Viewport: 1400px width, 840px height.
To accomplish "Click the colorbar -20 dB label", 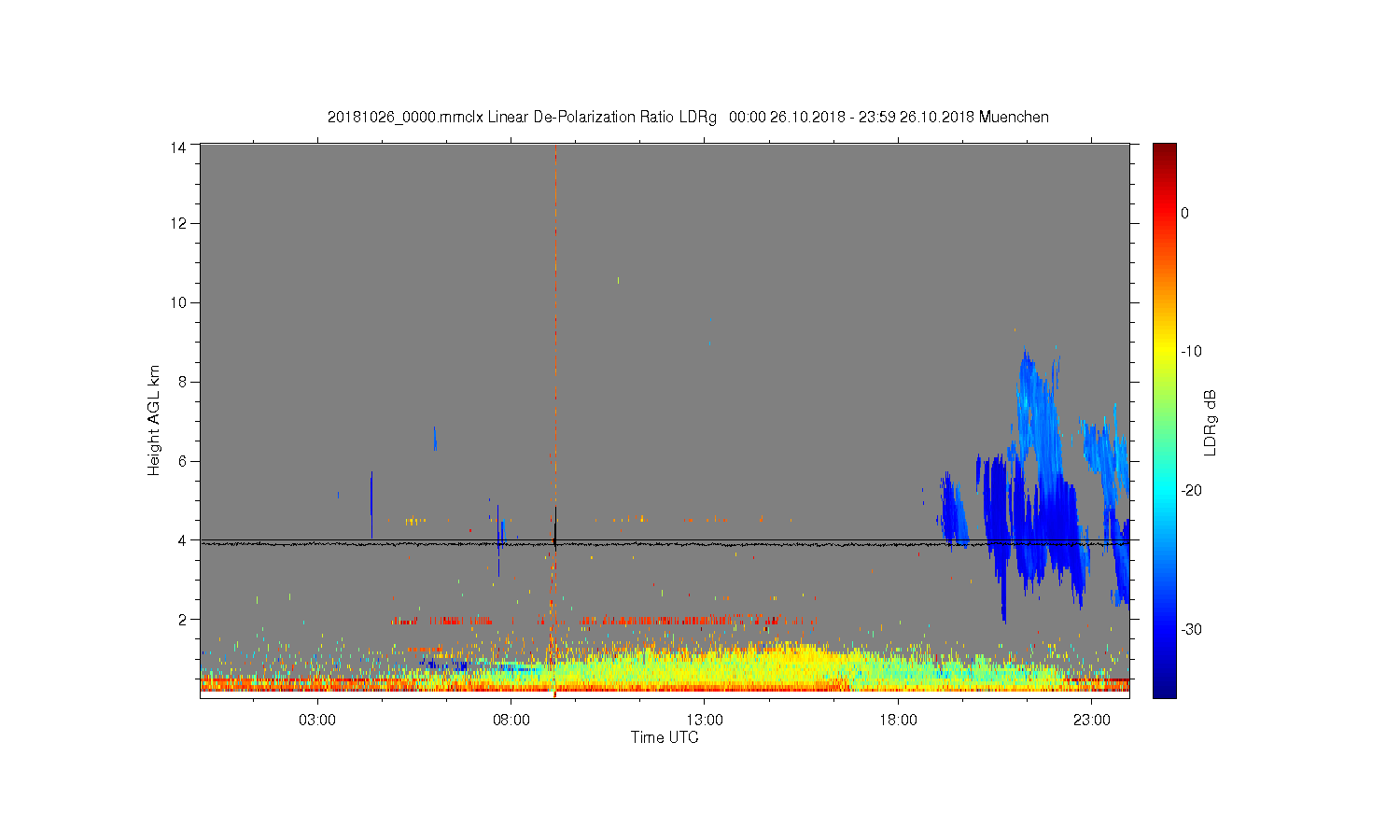I will (x=1192, y=491).
